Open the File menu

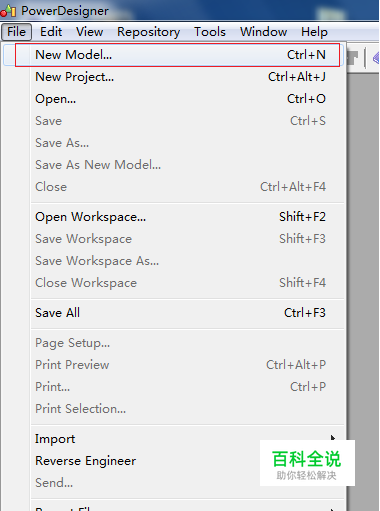click(x=16, y=32)
